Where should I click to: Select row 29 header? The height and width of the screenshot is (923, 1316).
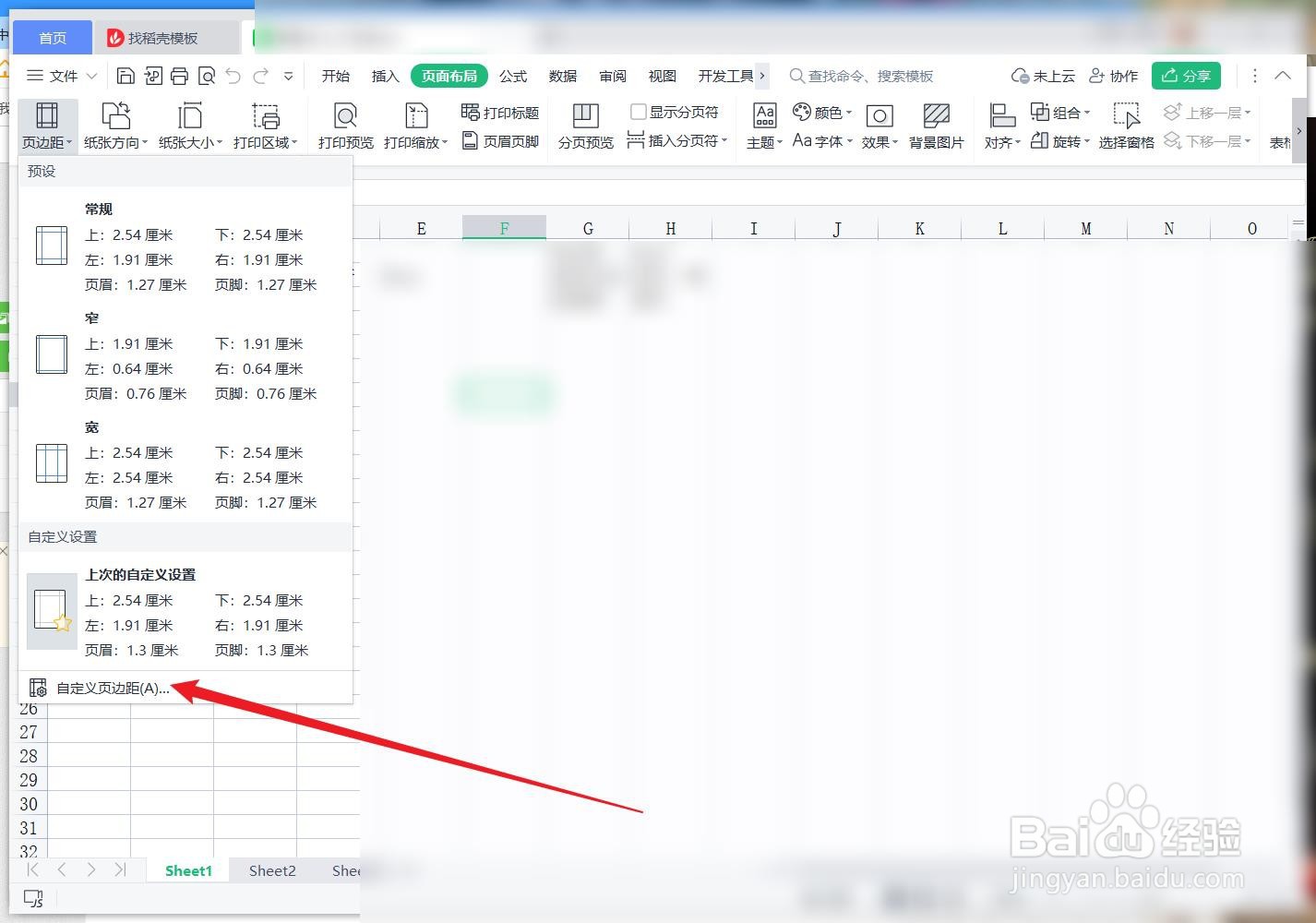point(29,780)
